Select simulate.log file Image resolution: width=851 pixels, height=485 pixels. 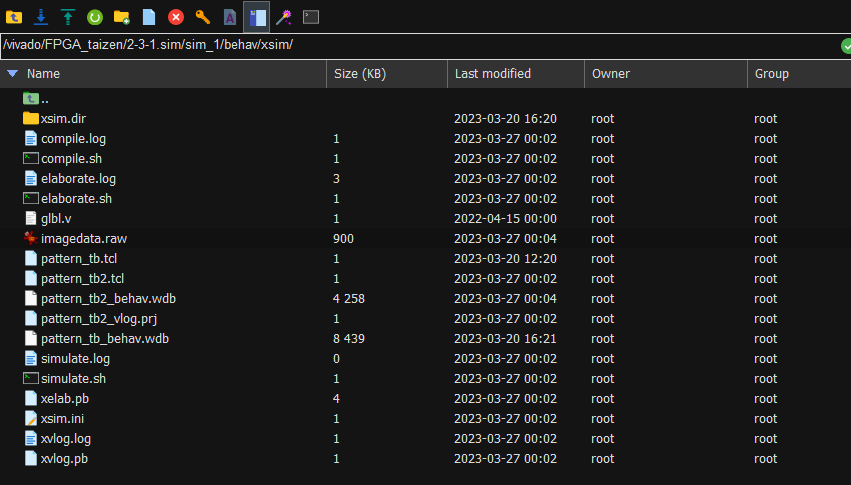[x=426, y=359]
